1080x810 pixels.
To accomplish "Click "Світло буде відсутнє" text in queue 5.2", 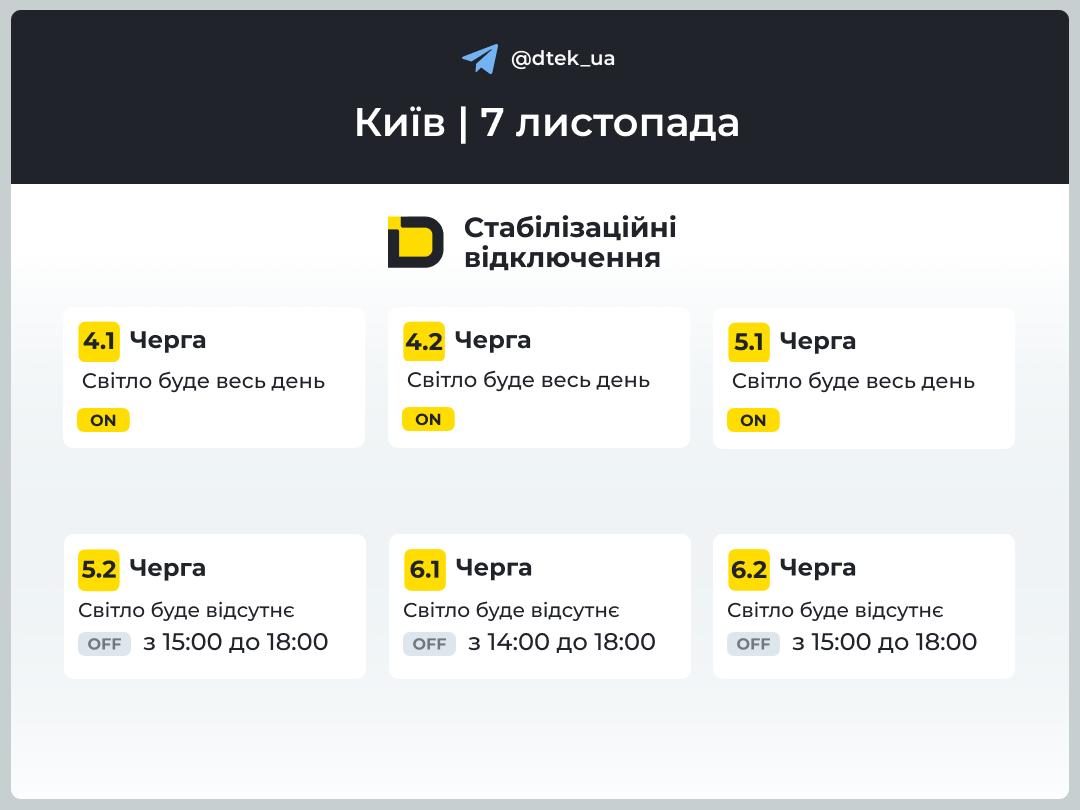I will point(186,610).
